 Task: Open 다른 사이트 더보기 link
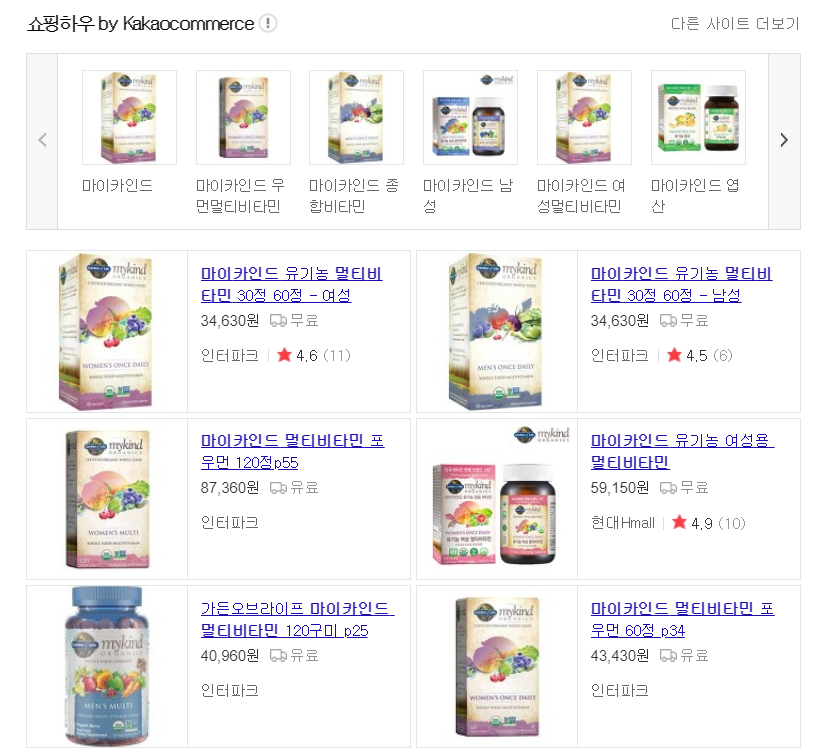(734, 24)
